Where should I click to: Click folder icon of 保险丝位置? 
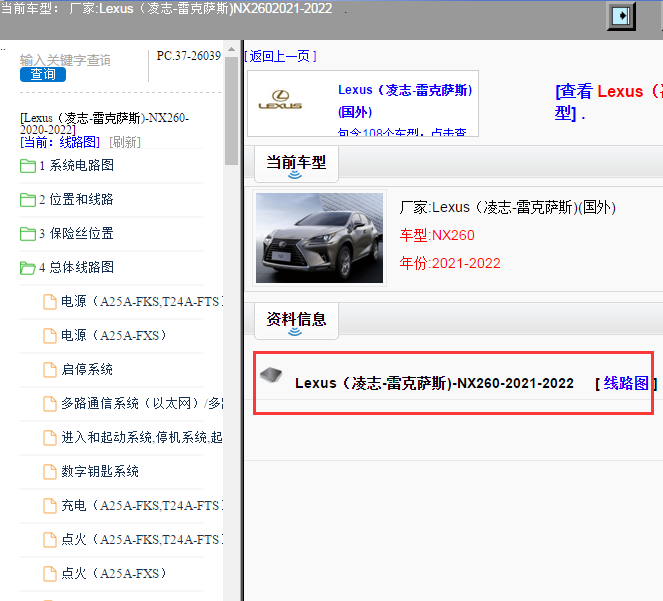[x=28, y=233]
